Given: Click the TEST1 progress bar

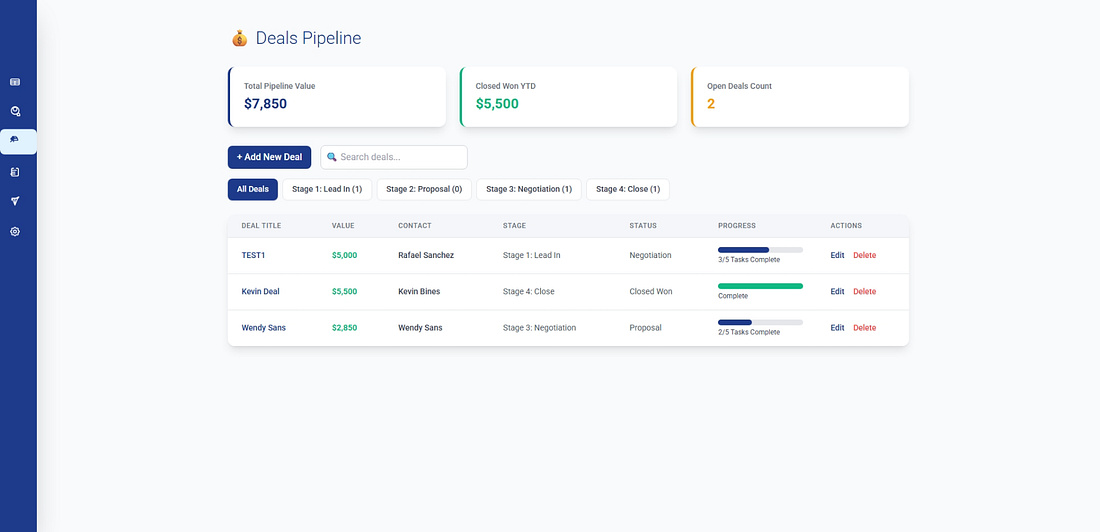Looking at the screenshot, I should pyautogui.click(x=760, y=250).
